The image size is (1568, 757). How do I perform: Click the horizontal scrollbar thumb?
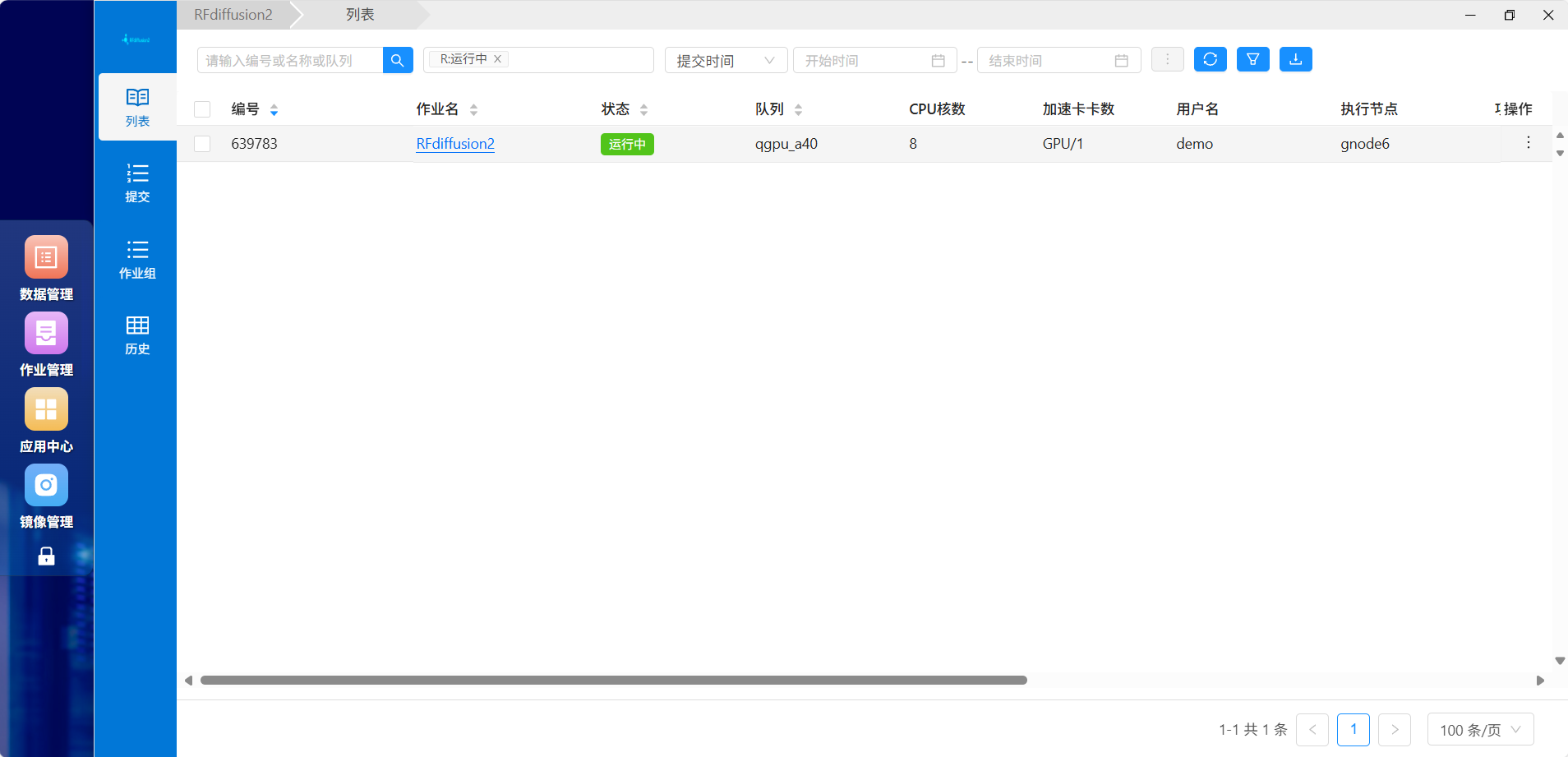[x=614, y=681]
